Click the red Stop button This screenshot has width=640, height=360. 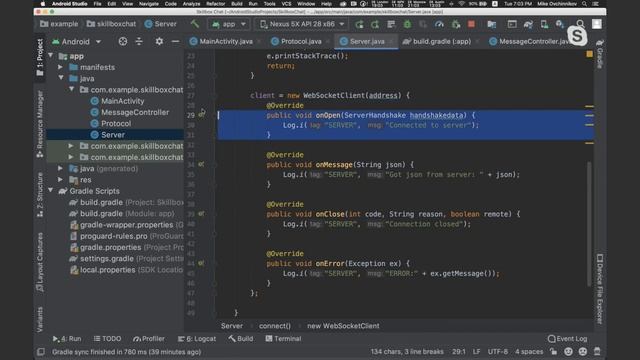[x=471, y=24]
